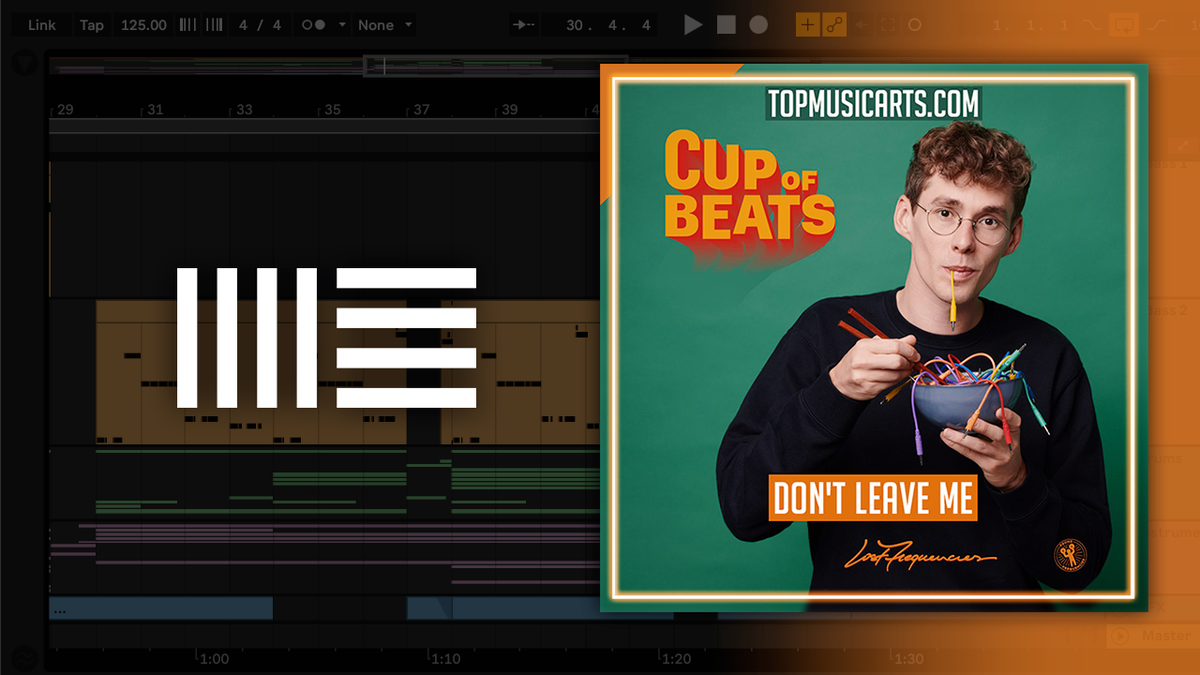Click the Arrangement Record button
This screenshot has height=675, width=1200.
(x=758, y=24)
